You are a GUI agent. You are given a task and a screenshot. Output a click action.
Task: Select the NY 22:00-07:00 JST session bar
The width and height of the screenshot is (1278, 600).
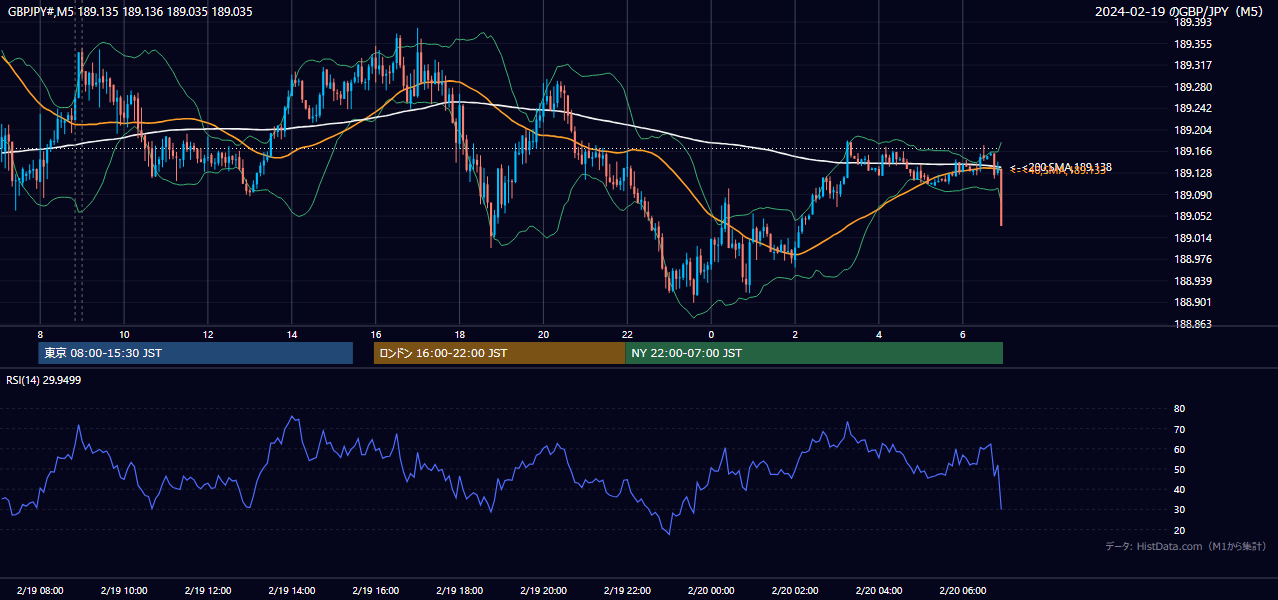814,353
